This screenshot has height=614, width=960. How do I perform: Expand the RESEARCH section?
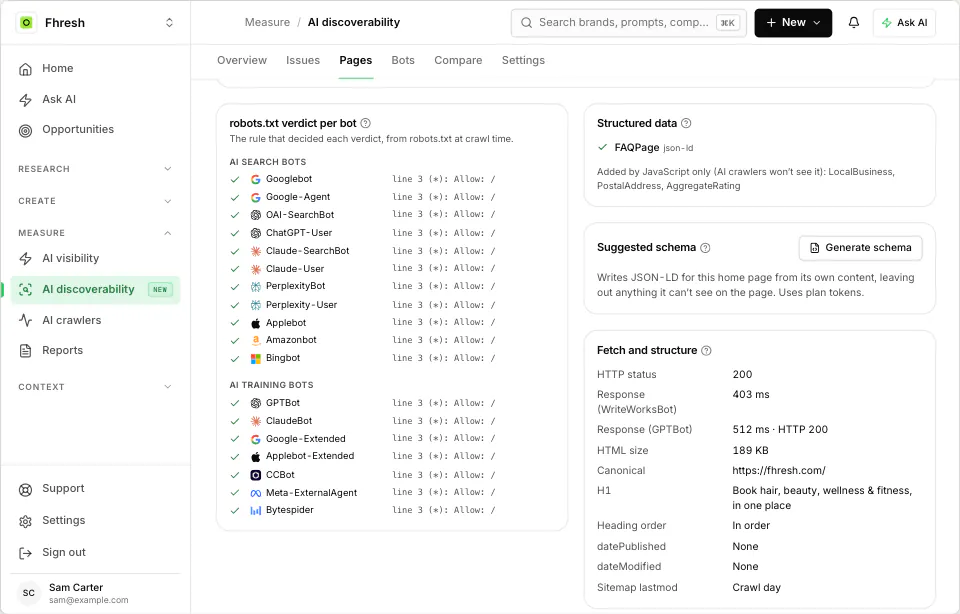click(x=95, y=169)
